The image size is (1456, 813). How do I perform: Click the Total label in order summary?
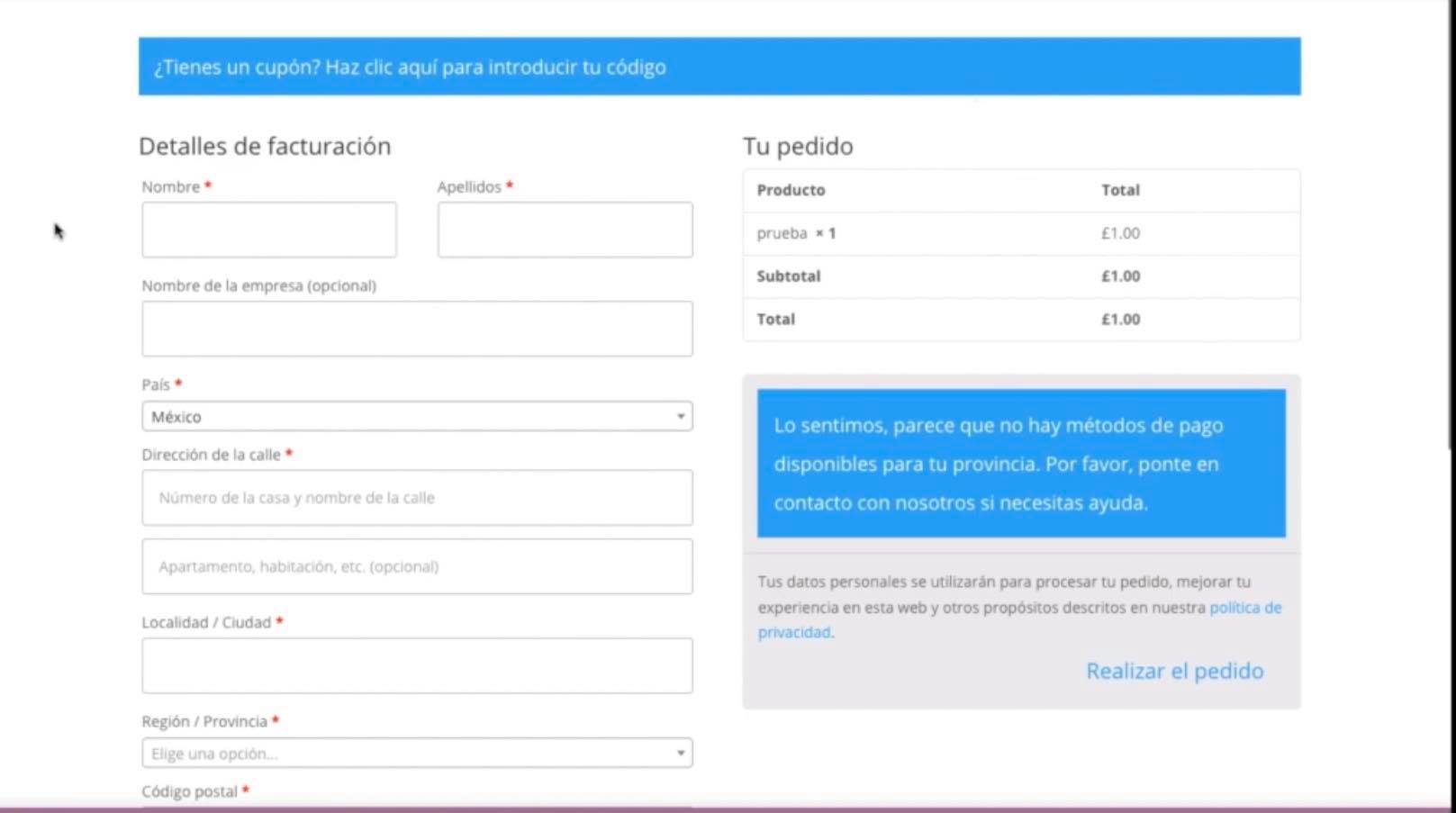775,320
